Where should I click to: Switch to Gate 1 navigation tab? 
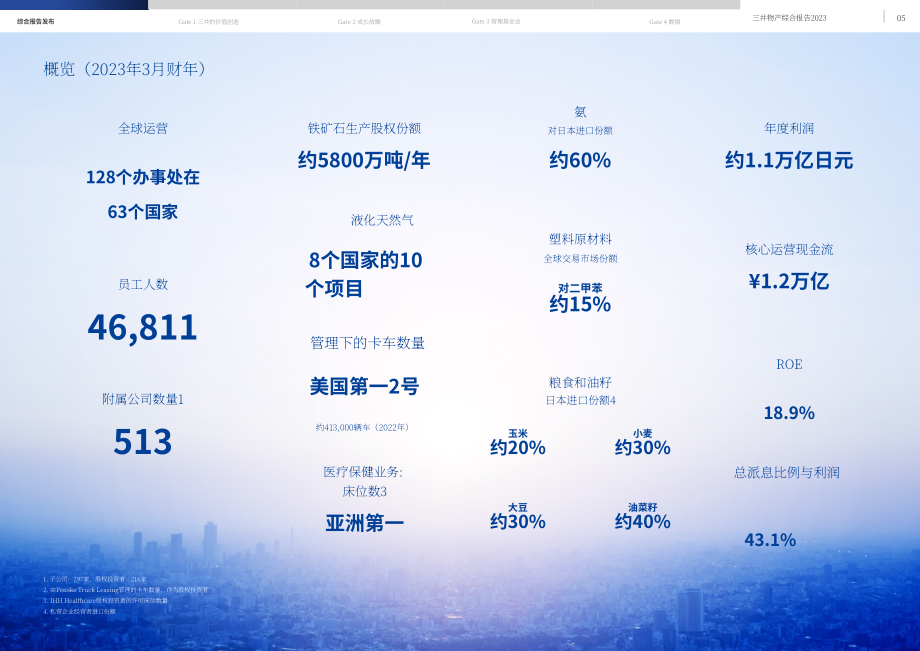(208, 22)
